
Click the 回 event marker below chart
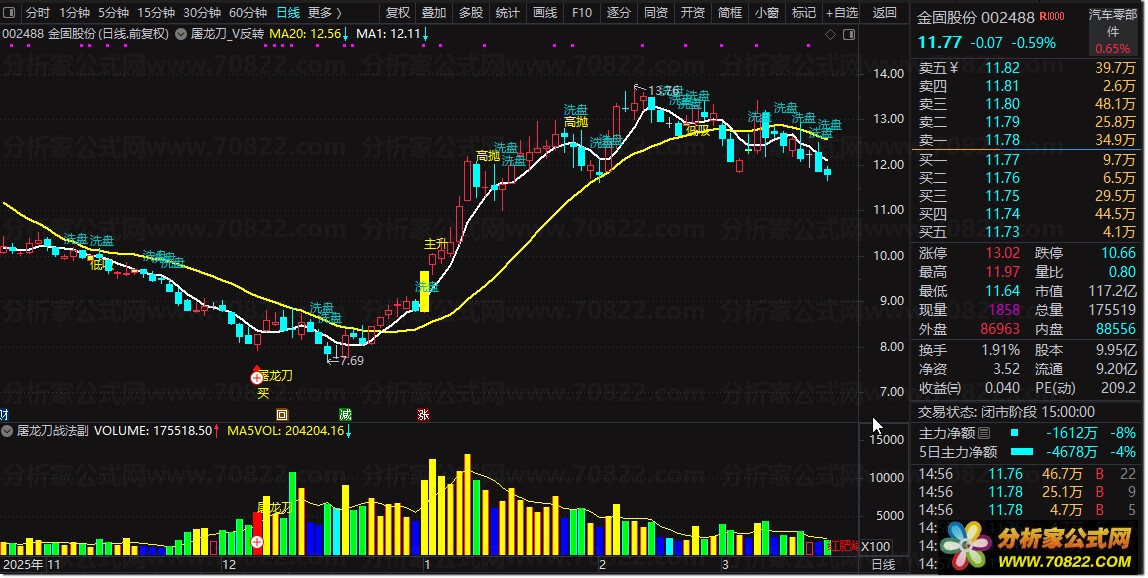coord(282,415)
